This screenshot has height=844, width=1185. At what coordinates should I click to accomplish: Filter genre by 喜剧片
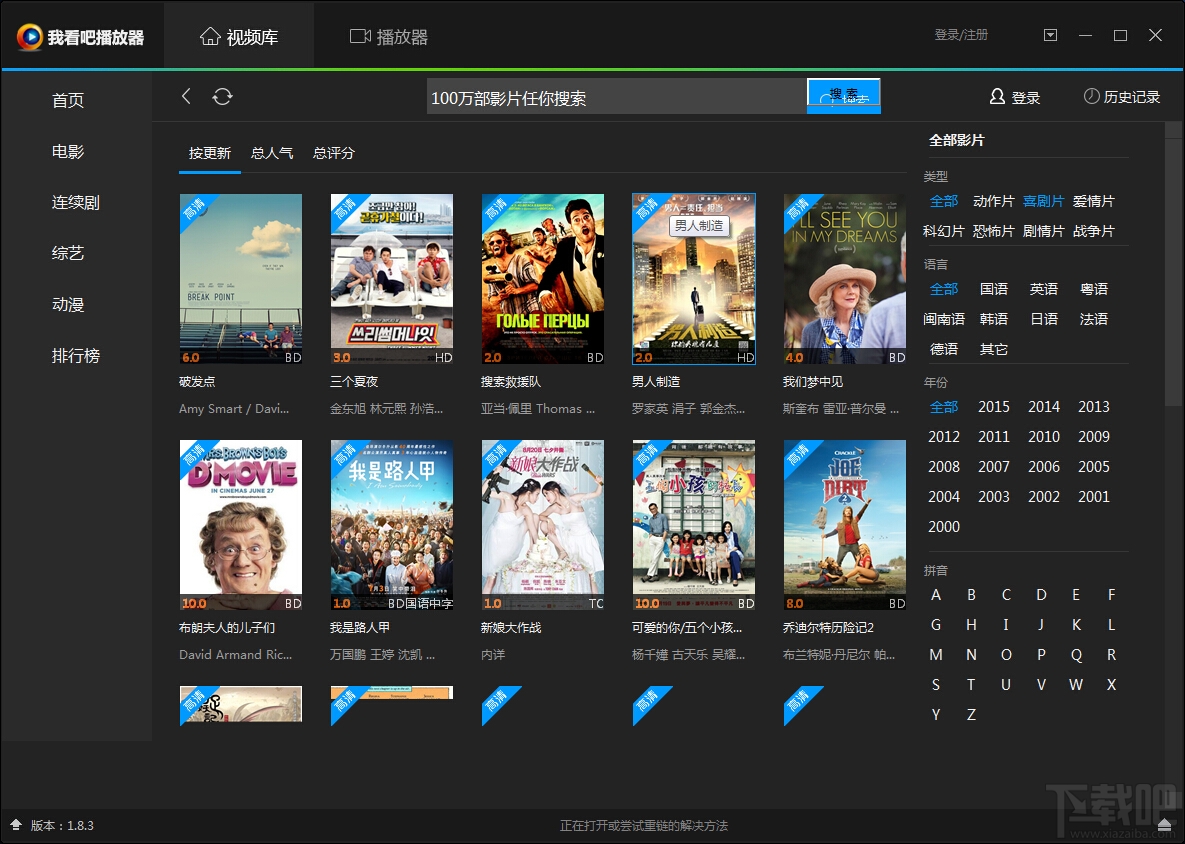pos(1043,201)
